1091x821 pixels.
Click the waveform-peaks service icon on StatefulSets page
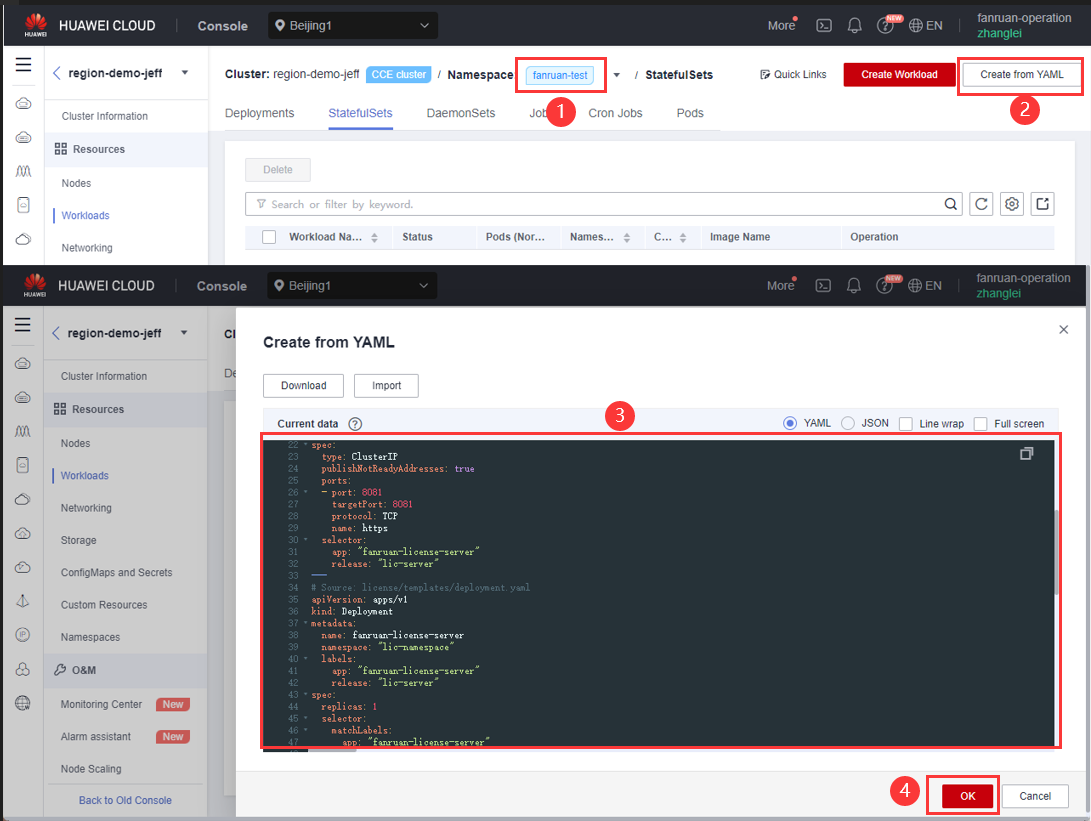pos(24,171)
